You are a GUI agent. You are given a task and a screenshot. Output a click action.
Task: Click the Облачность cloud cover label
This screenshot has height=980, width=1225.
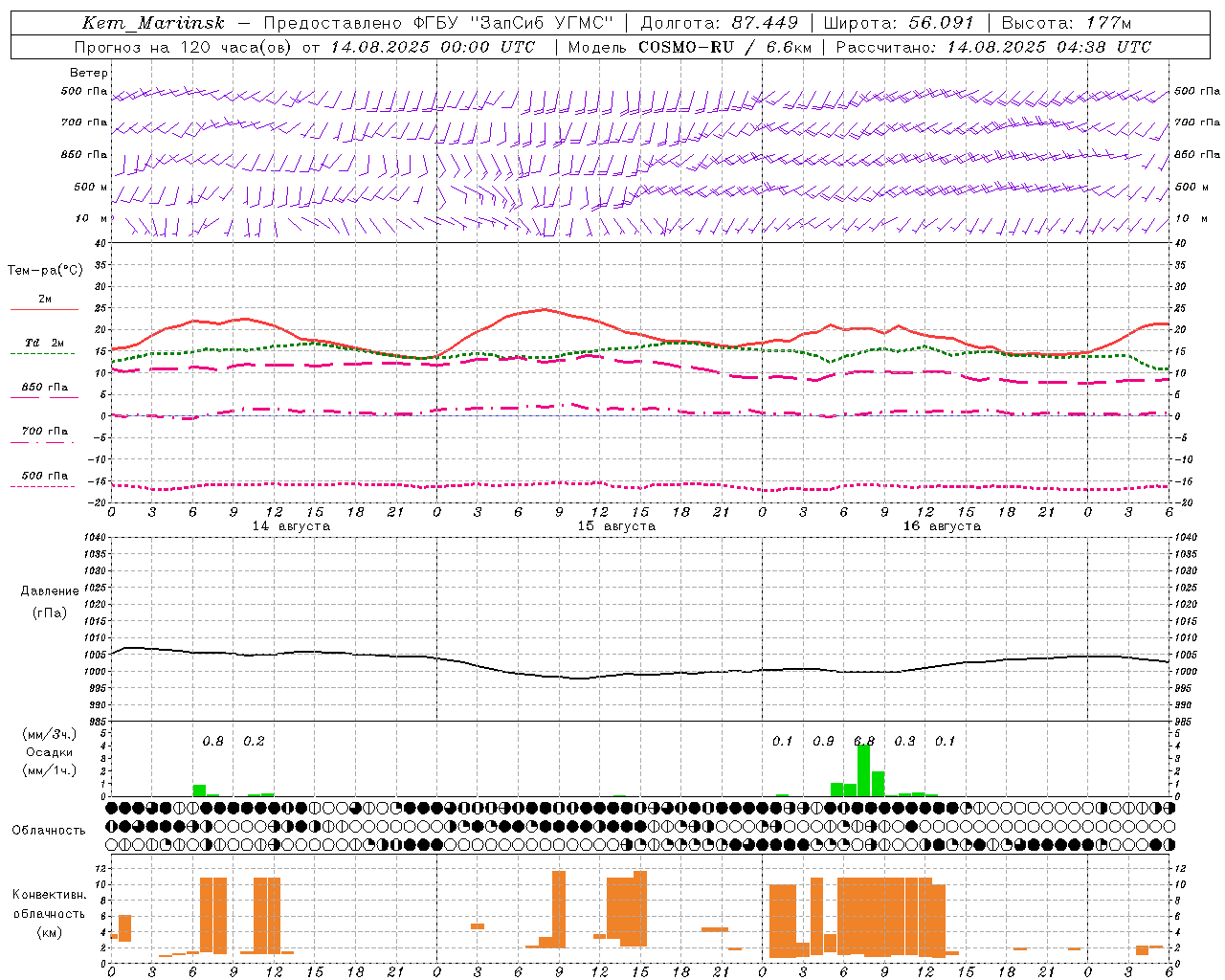click(49, 831)
